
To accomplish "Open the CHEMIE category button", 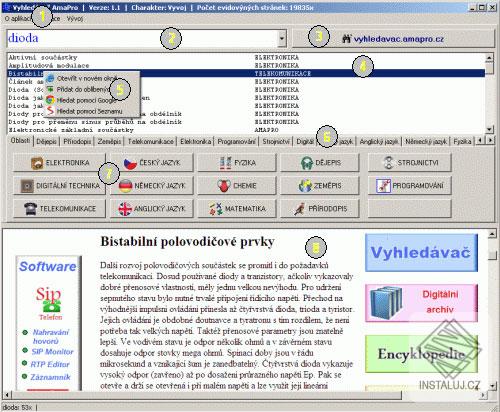I will coord(237,186).
